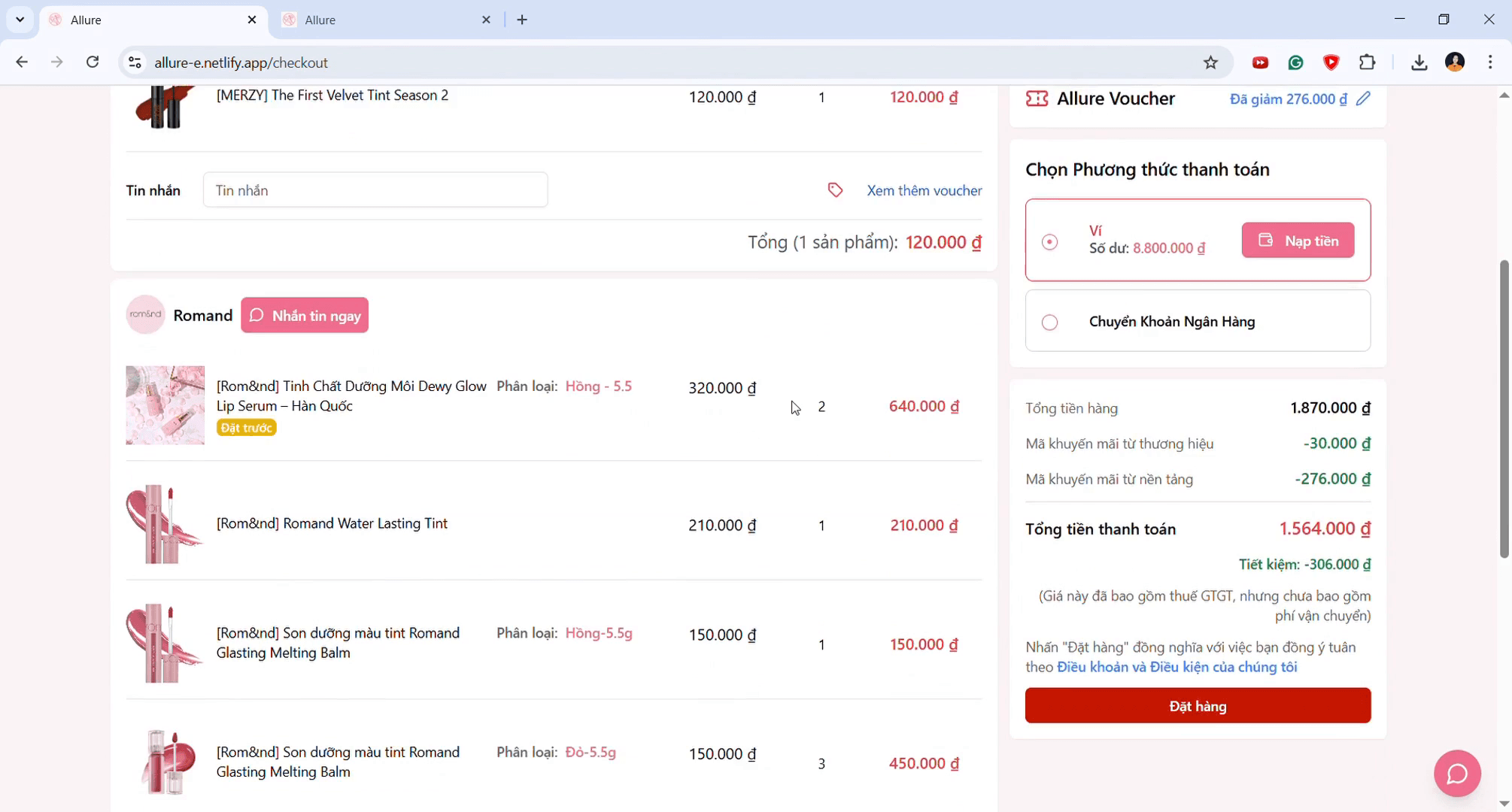
Task: Click the pencil edit icon beside Allure Voucher
Action: pos(1363,98)
